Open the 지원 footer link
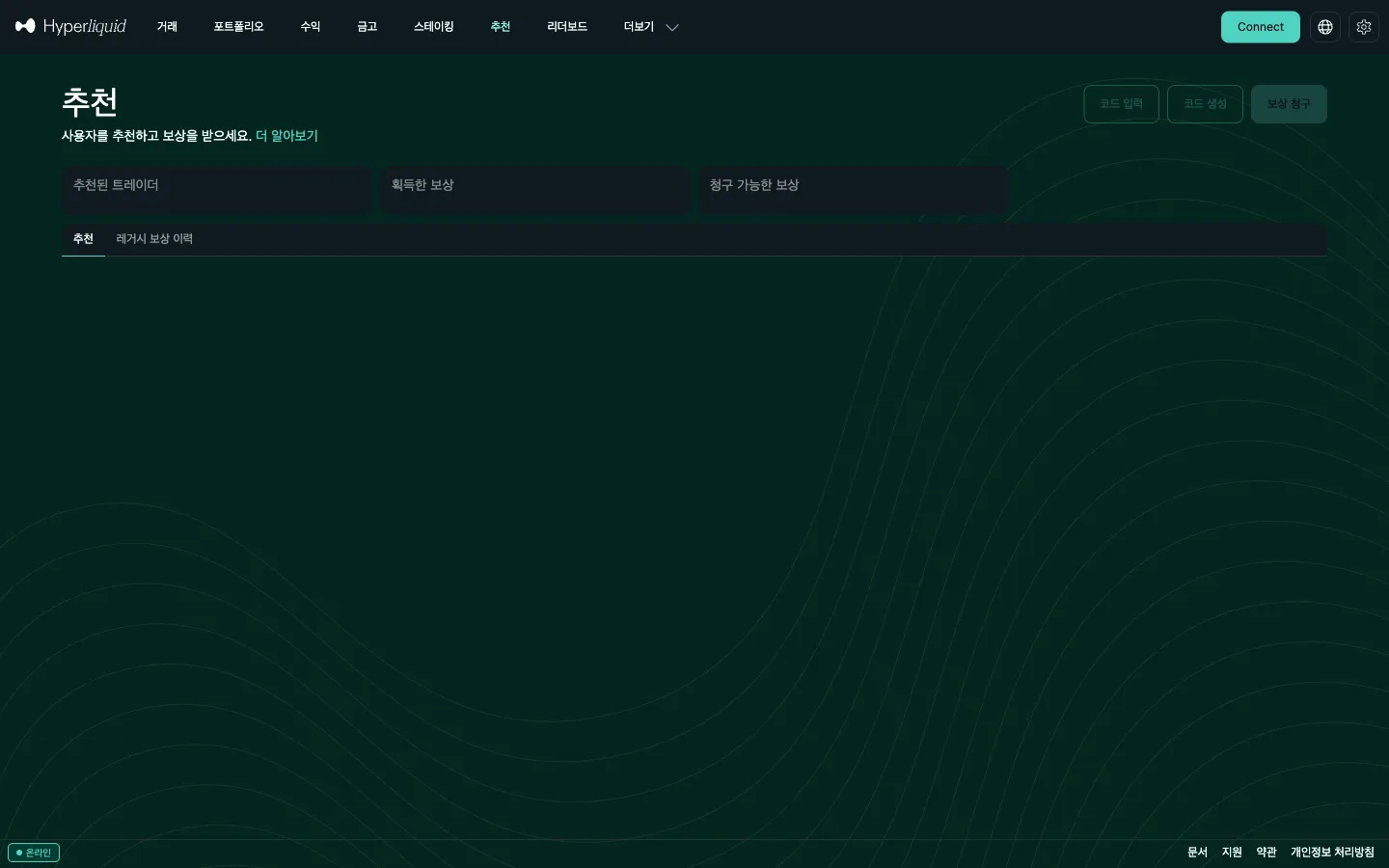The height and width of the screenshot is (868, 1389). [1232, 853]
